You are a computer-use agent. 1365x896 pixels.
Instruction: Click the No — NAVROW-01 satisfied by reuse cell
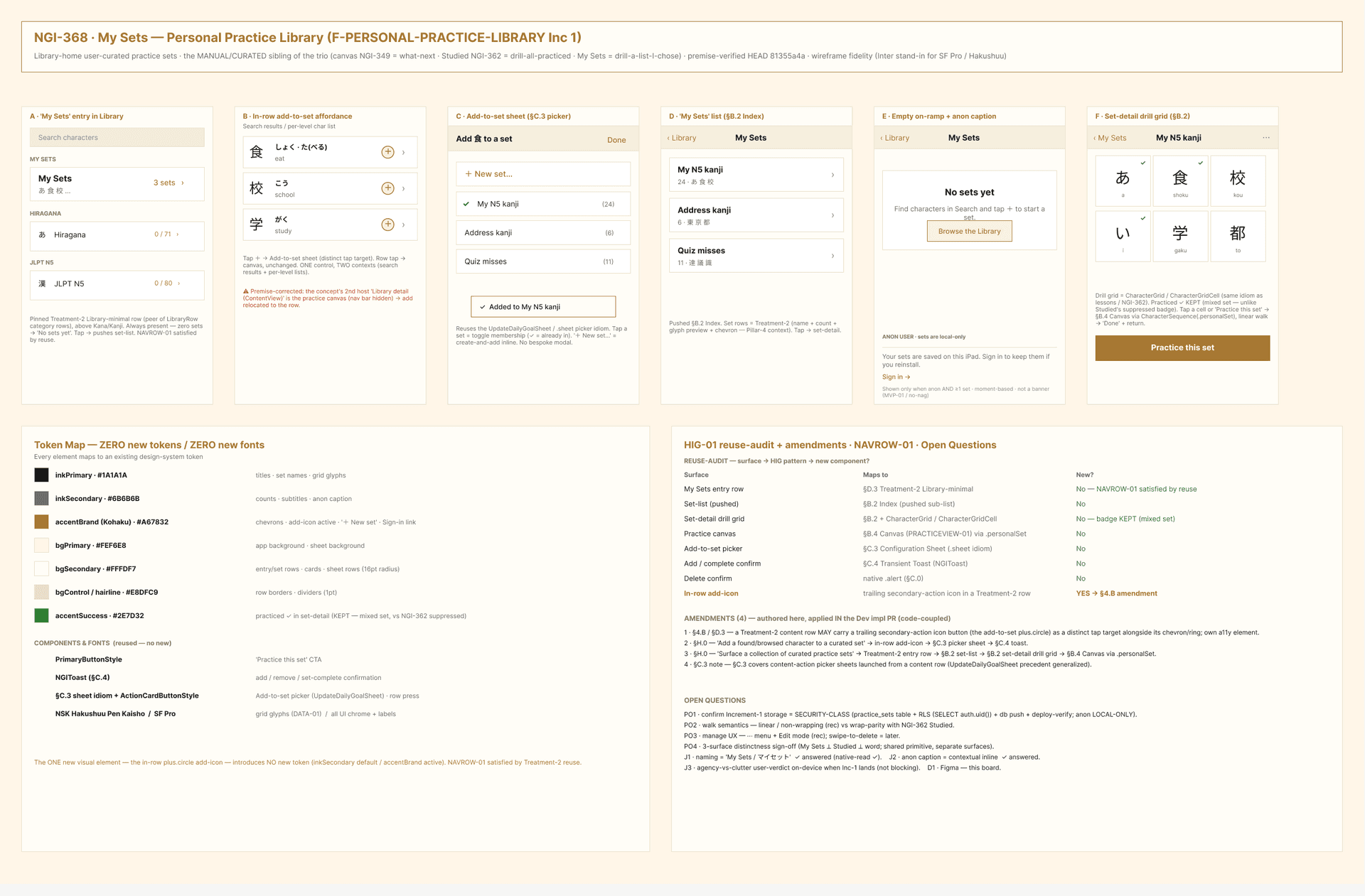point(1136,490)
